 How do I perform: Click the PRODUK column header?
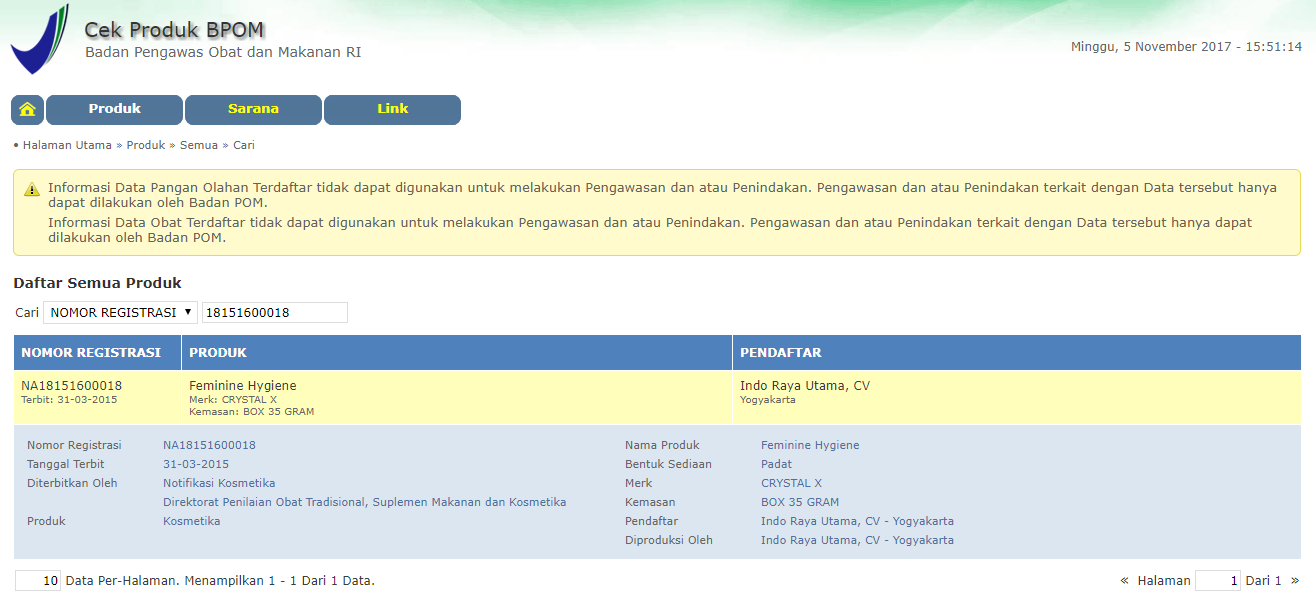[457, 353]
